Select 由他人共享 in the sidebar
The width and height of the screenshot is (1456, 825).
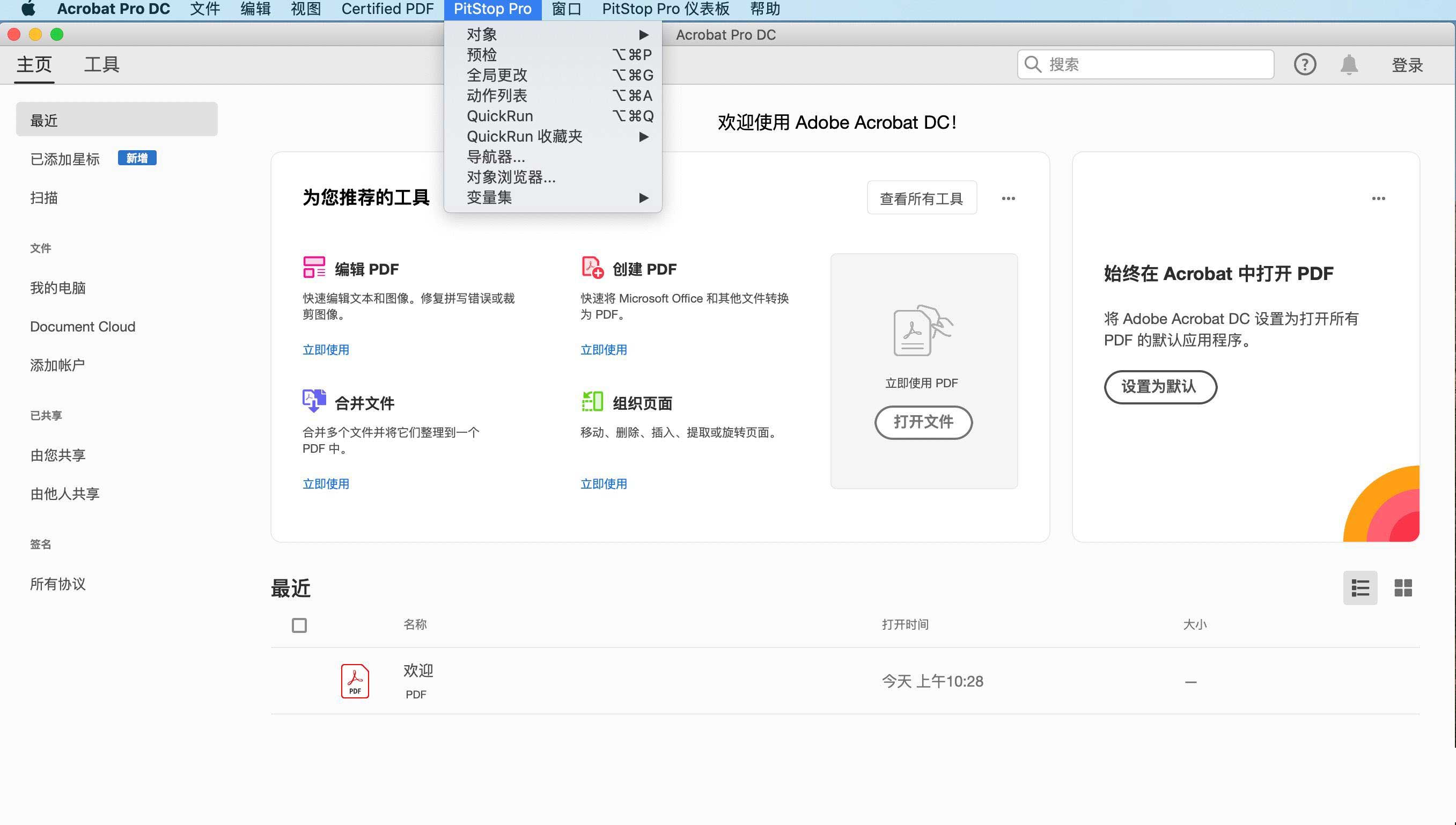point(65,493)
